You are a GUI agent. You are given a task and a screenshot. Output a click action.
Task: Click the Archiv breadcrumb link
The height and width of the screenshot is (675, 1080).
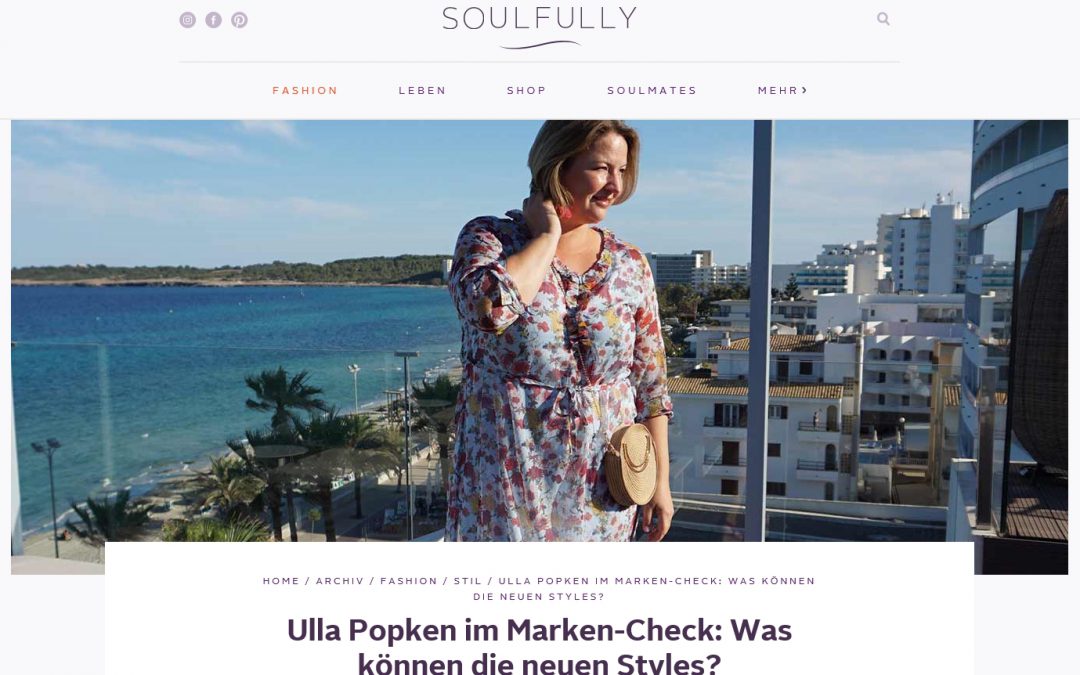340,581
